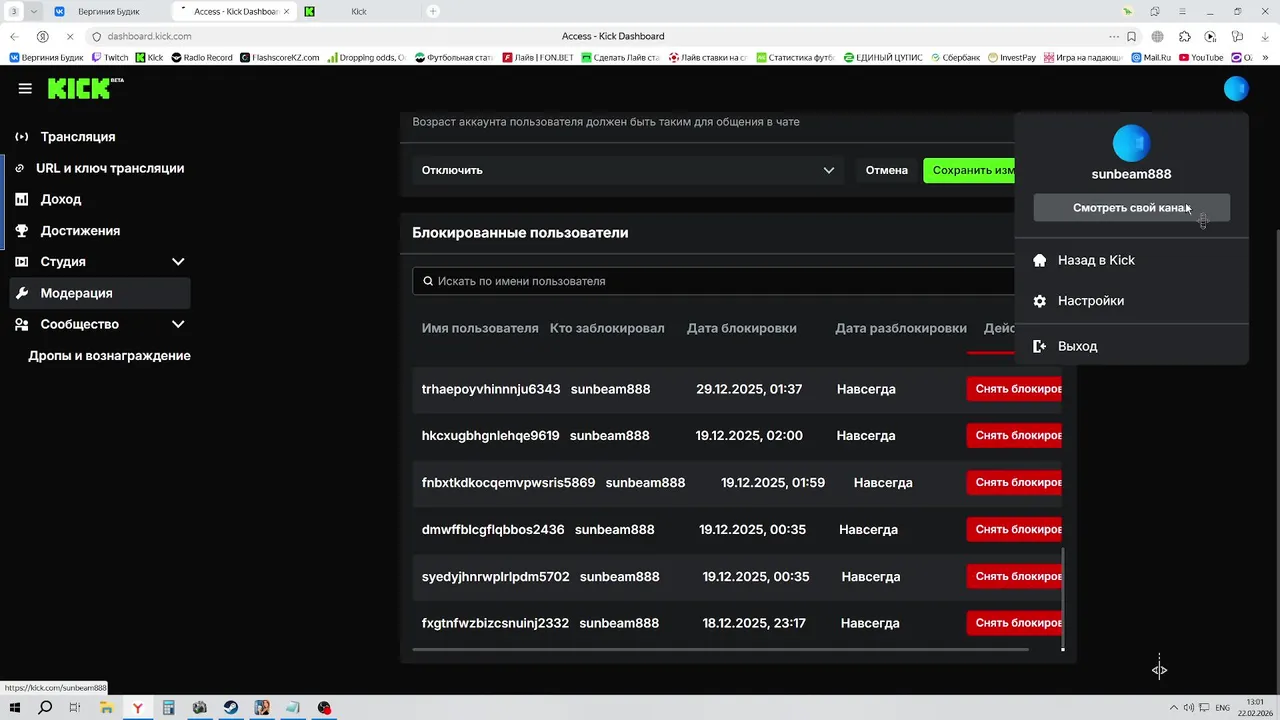Viewport: 1280px width, 720px height.
Task: Stop page loading with the X button
Action: [x=70, y=36]
